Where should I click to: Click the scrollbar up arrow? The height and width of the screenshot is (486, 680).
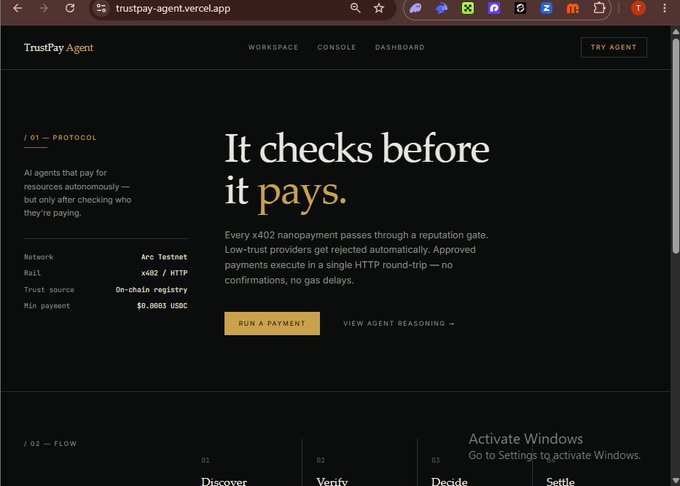[x=675, y=32]
